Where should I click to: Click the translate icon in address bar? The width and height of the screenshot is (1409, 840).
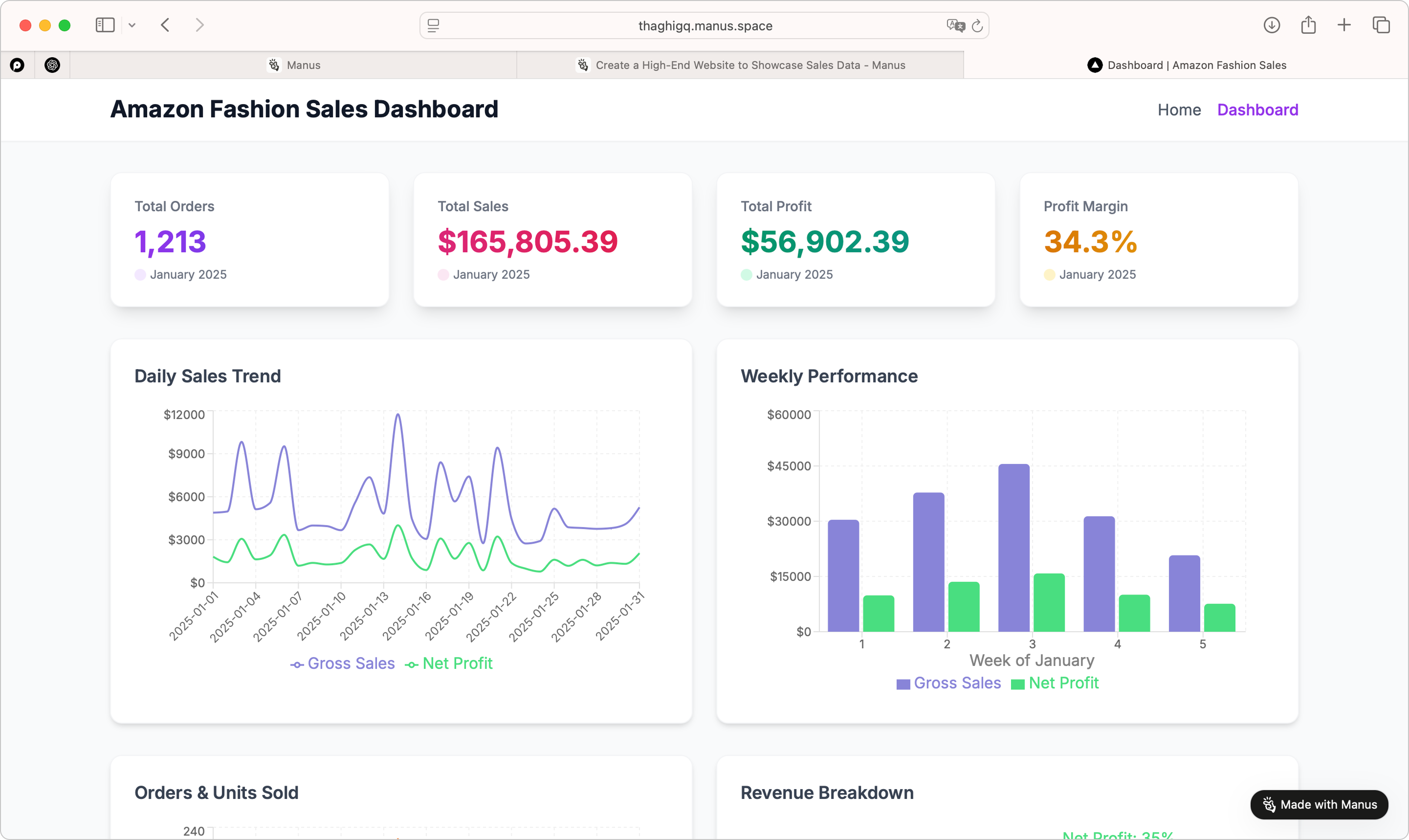click(955, 25)
